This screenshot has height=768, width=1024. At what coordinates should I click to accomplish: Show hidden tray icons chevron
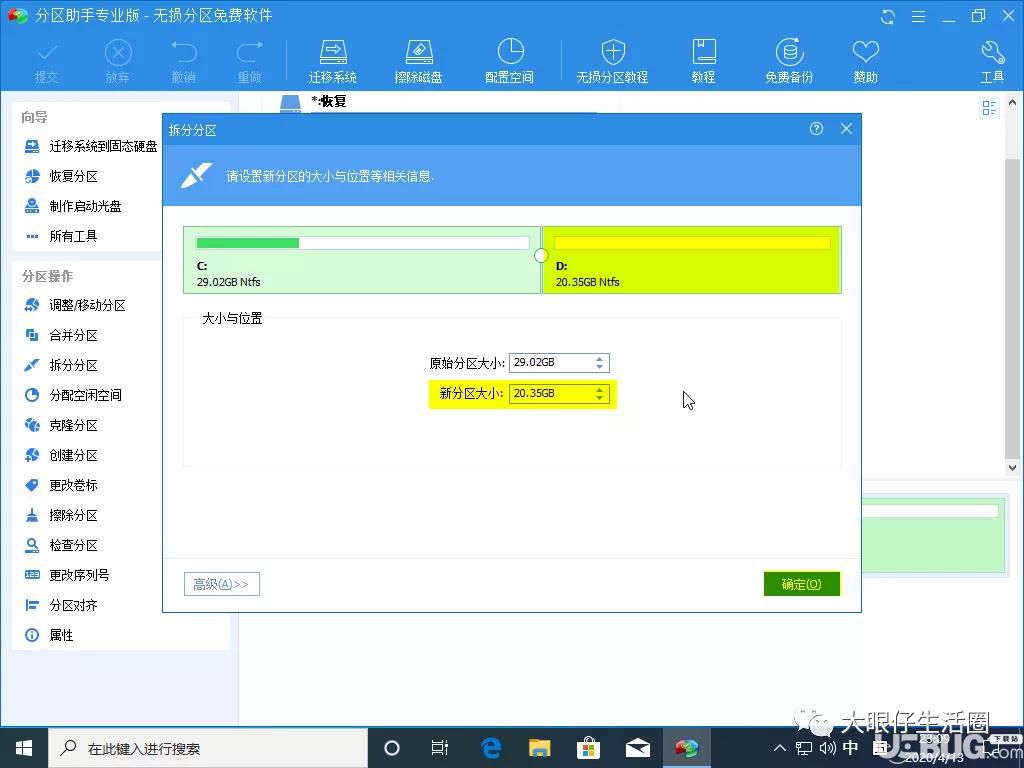780,748
